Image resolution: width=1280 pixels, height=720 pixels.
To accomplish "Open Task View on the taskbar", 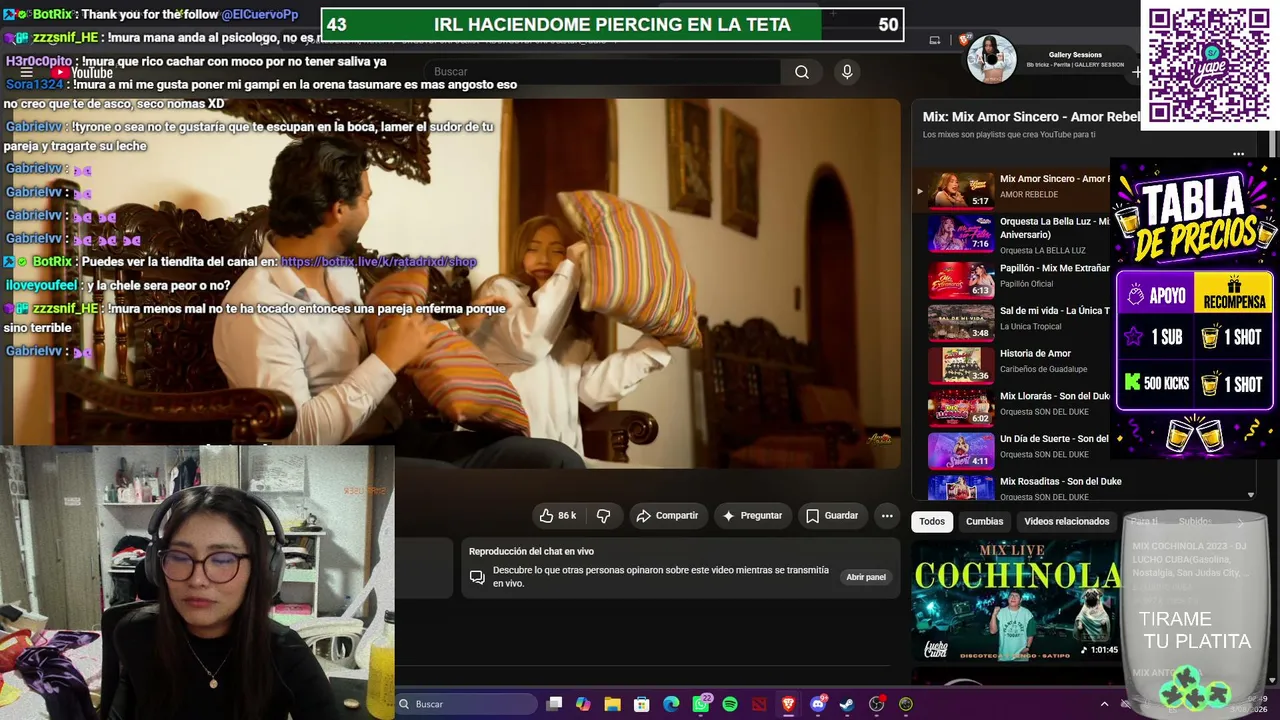I will 554,704.
